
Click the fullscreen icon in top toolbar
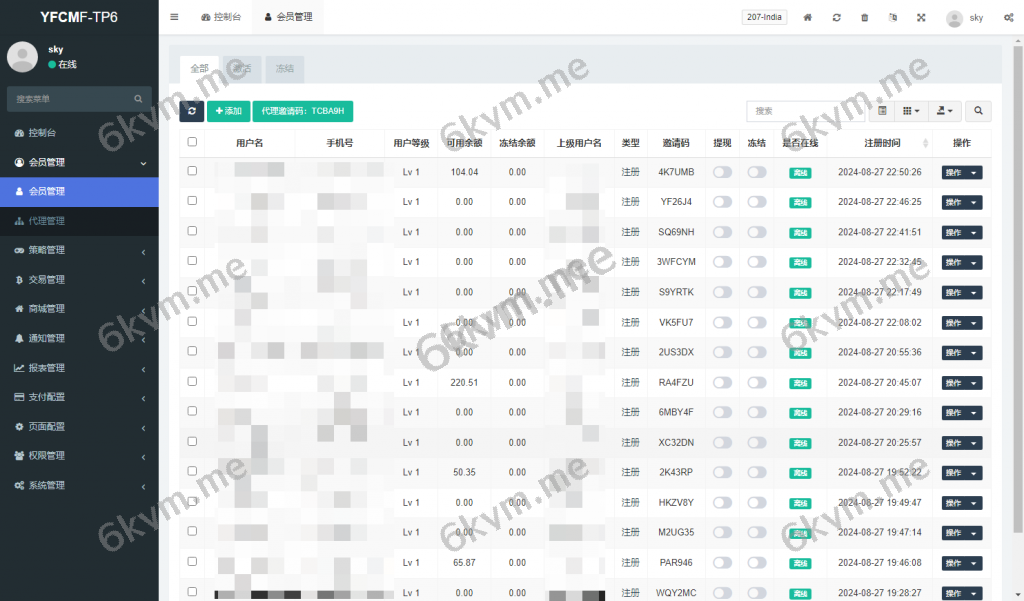[921, 17]
